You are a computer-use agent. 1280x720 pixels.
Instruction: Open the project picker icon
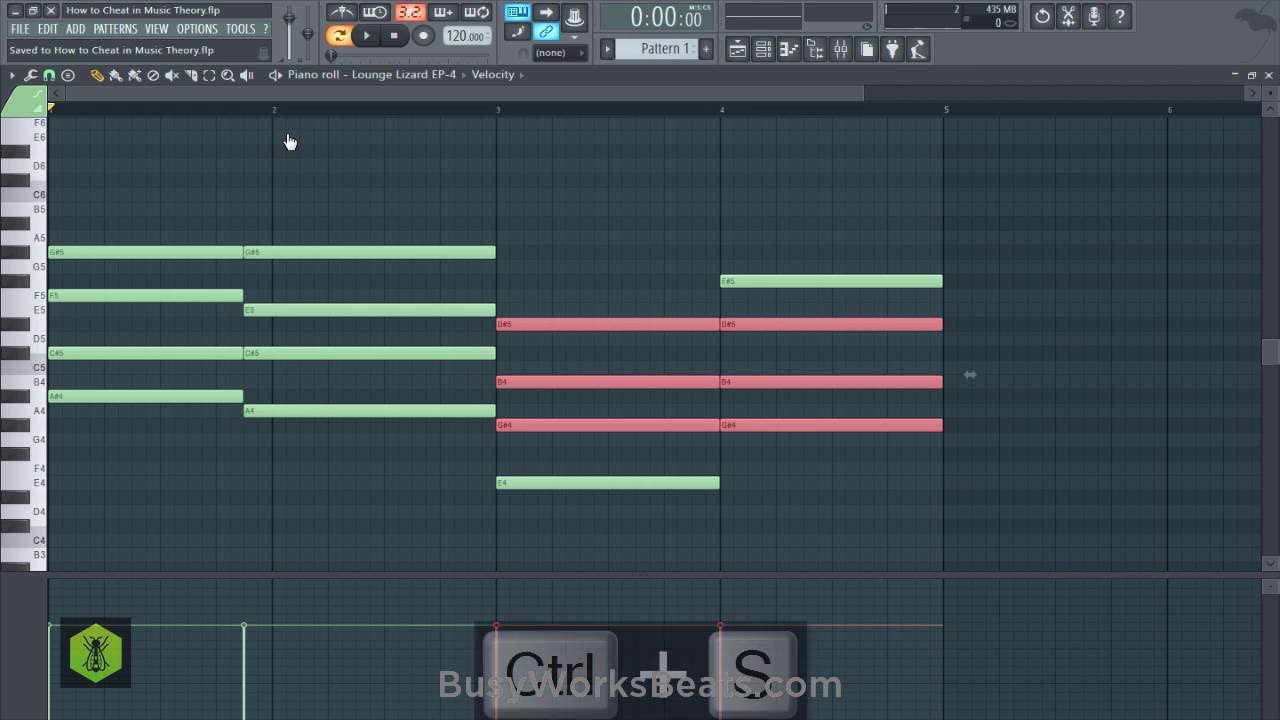(867, 49)
